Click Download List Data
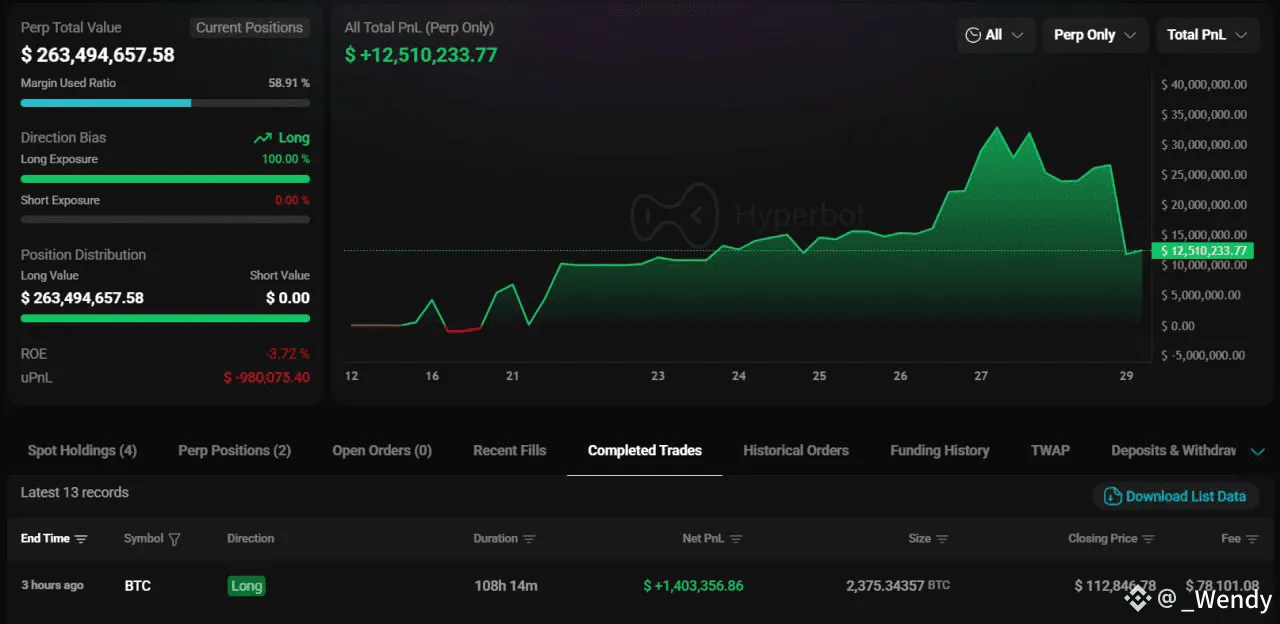Viewport: 1280px width, 624px height. [1185, 496]
